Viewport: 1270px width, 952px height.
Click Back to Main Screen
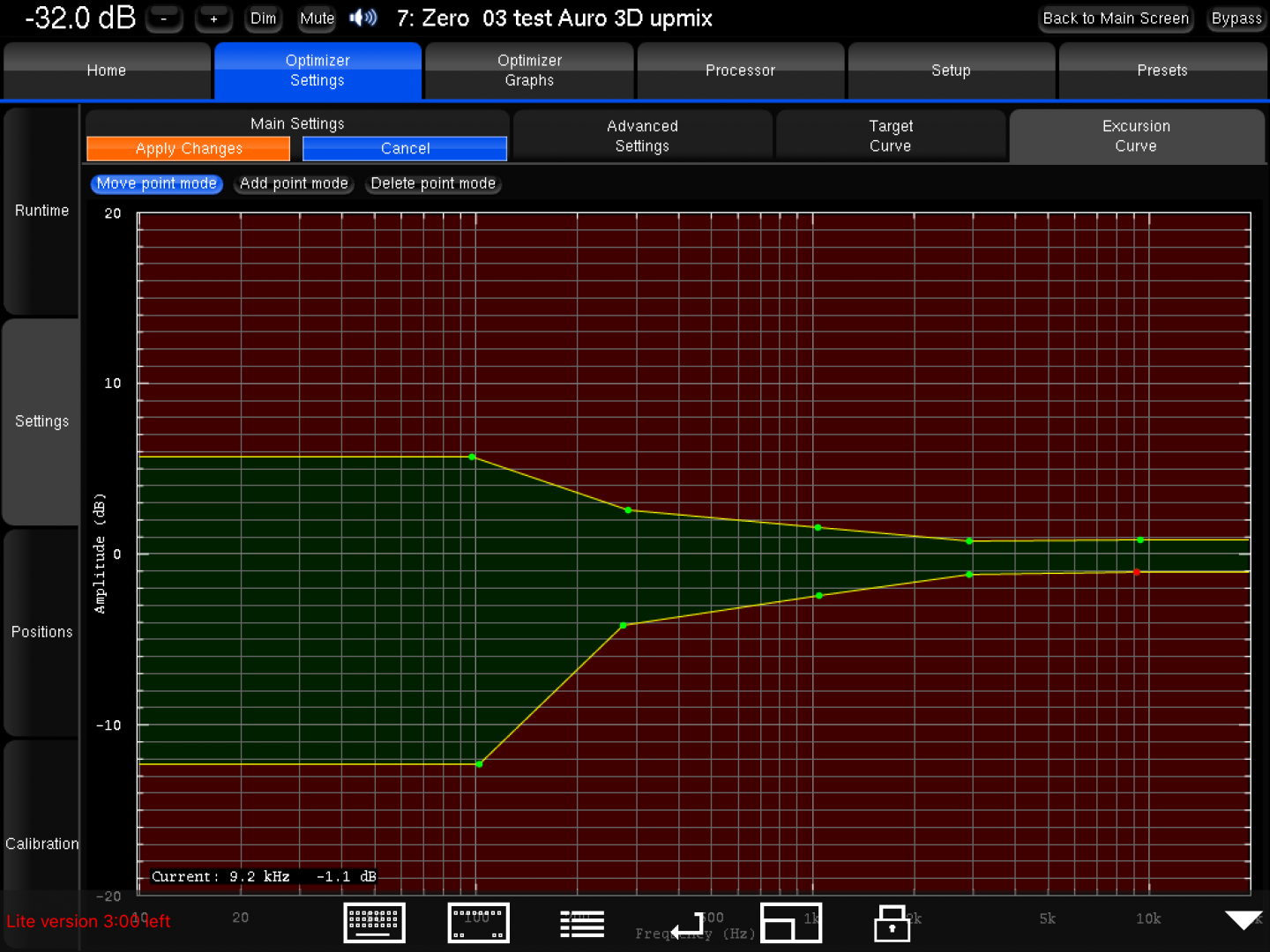click(1116, 19)
